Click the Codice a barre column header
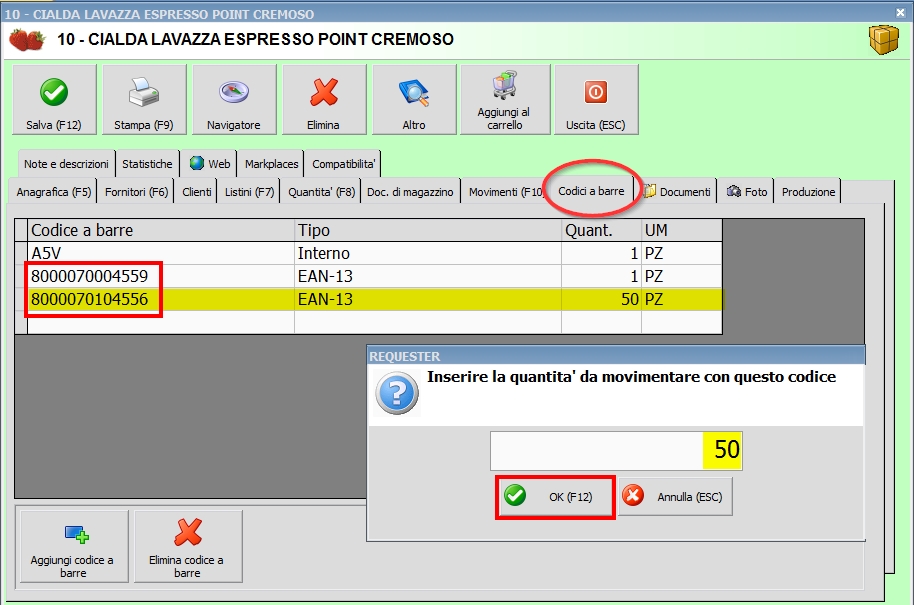Viewport: 914px width, 605px height. [x=161, y=230]
